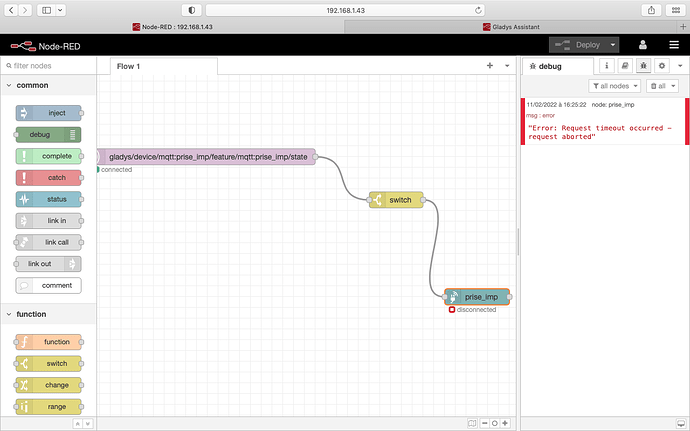The height and width of the screenshot is (431, 690).
Task: Toggle the debug palette node's output button
Action: tap(73, 134)
